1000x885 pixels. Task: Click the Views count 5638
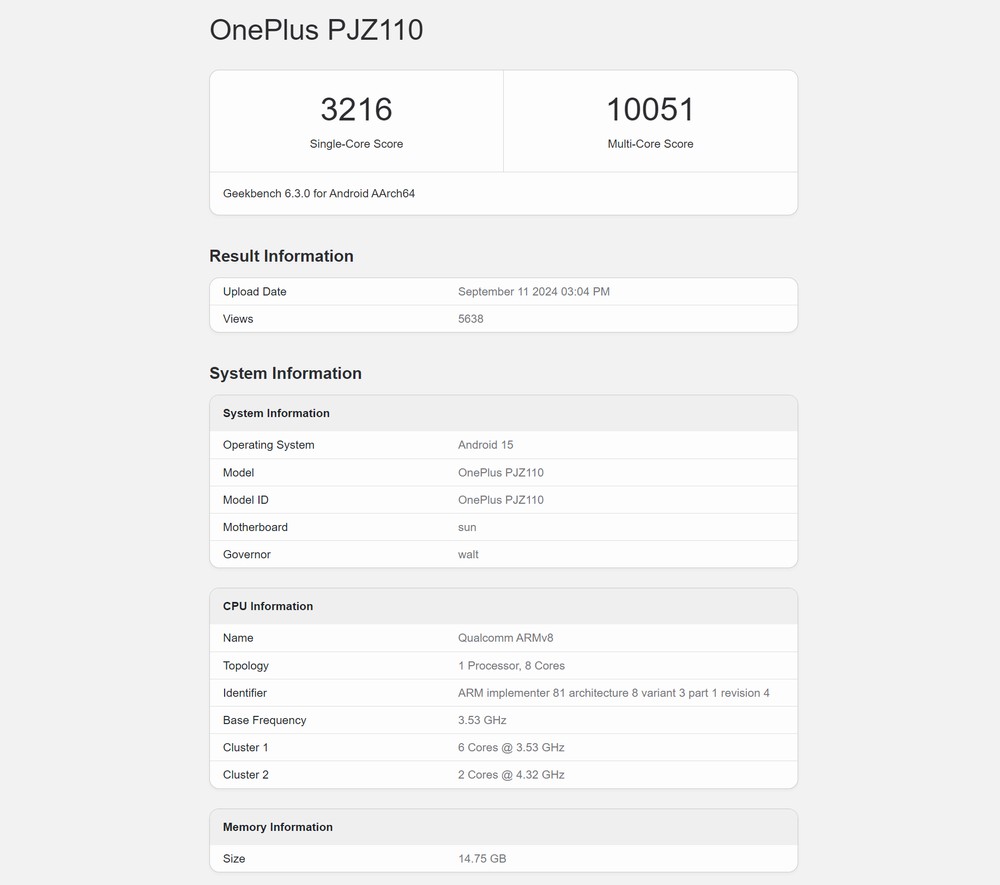point(470,319)
